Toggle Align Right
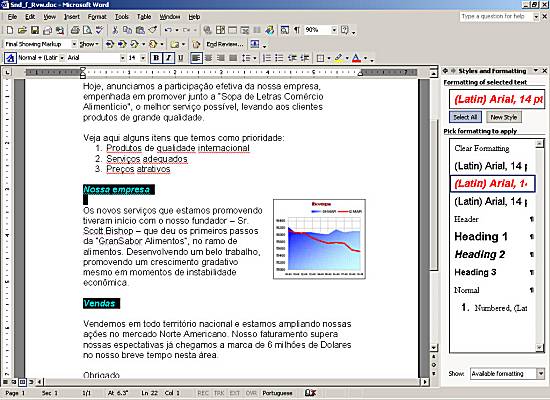The image size is (550, 400). pyautogui.click(x=221, y=58)
